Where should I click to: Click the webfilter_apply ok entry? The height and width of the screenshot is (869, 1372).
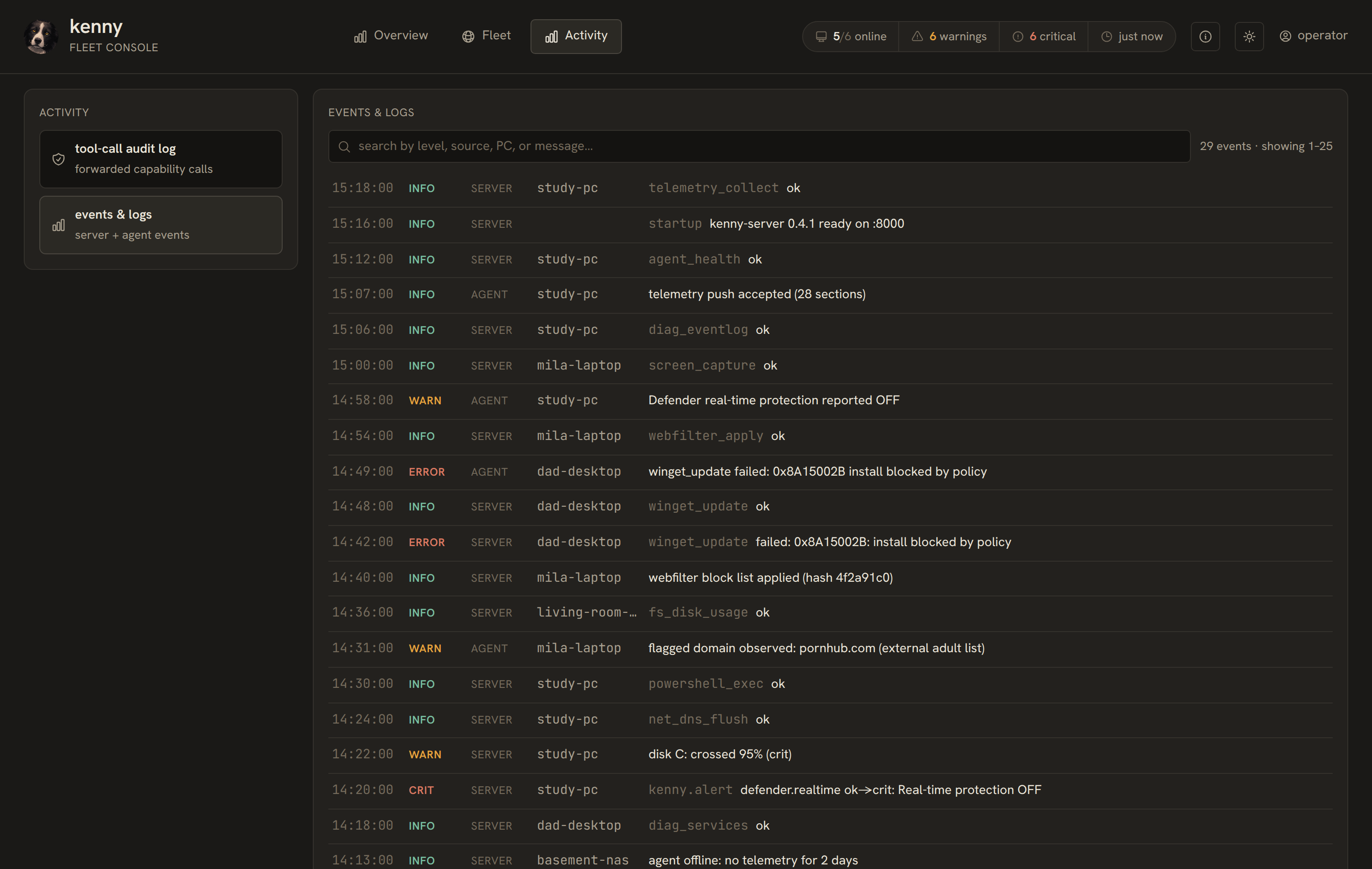click(x=716, y=436)
